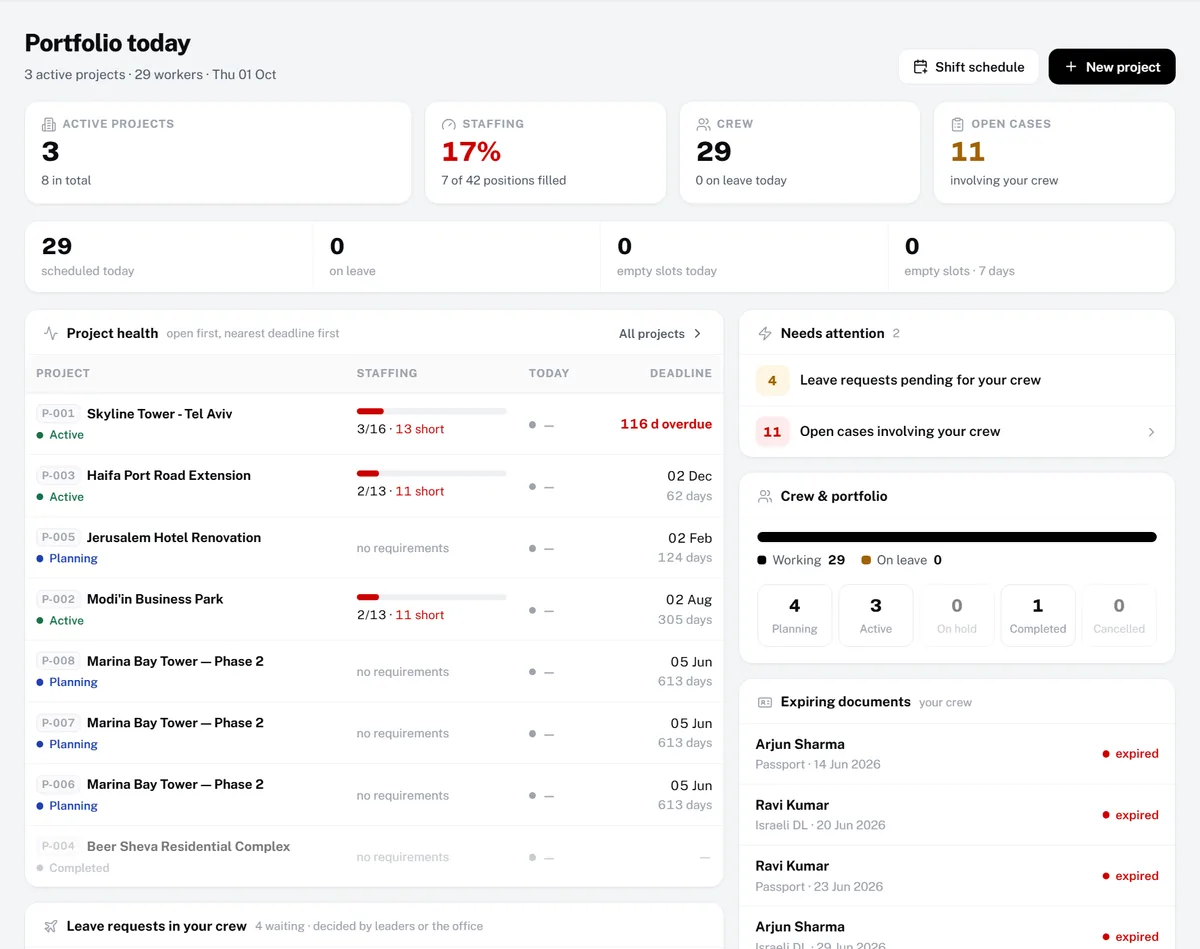Click the Staffing column header
The image size is (1200, 949).
(387, 373)
